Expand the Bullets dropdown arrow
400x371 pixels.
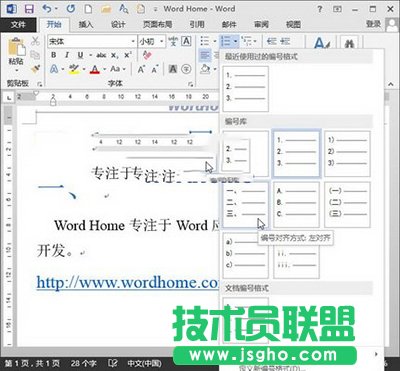tap(214, 41)
